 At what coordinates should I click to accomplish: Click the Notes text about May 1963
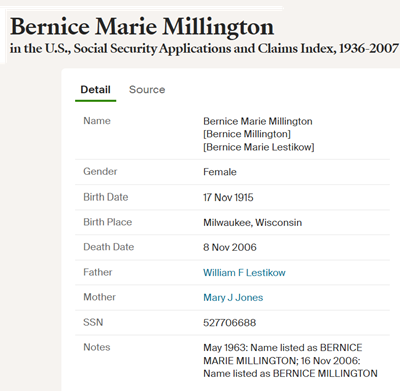pyautogui.click(x=290, y=361)
